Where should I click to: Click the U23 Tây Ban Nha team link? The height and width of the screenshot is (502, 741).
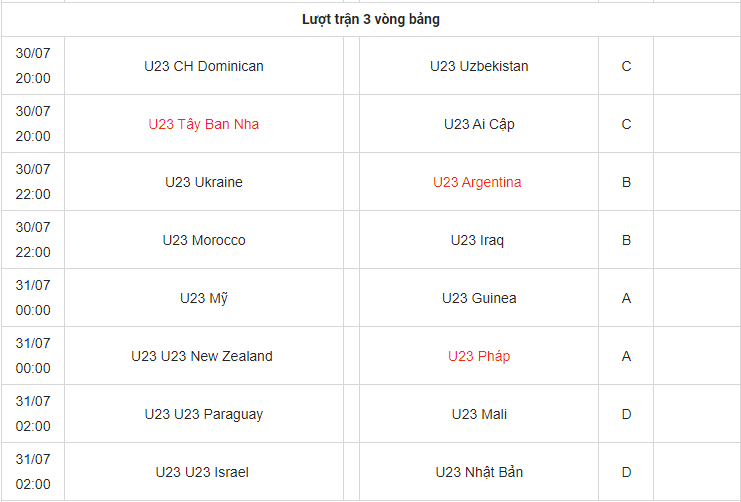click(204, 124)
